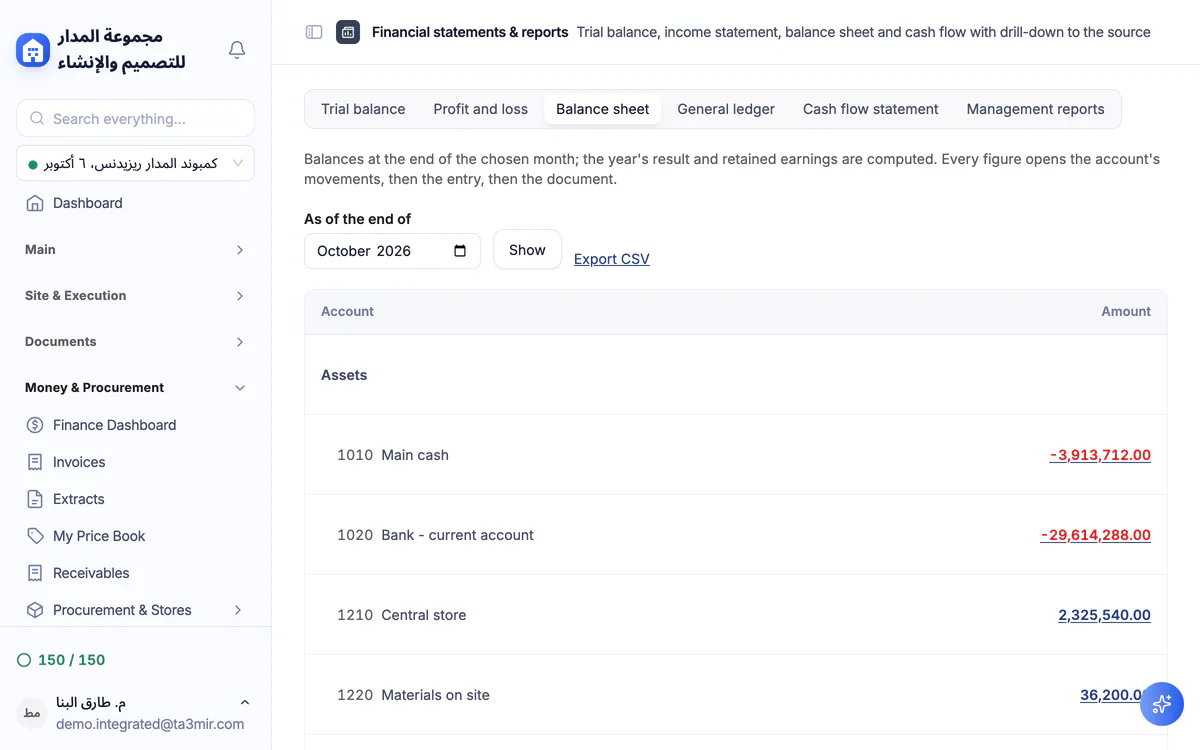Click the company logo building icon
This screenshot has width=1200, height=750.
33,49
